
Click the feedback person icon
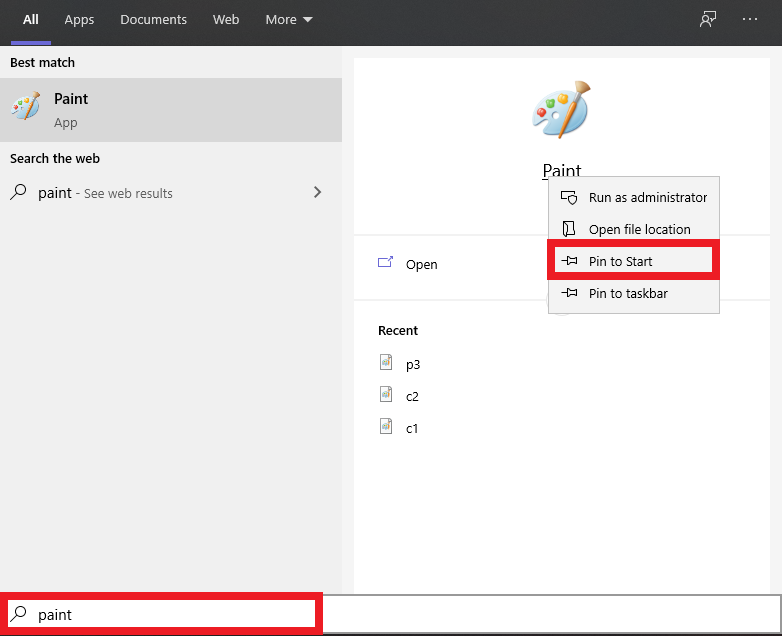click(708, 19)
